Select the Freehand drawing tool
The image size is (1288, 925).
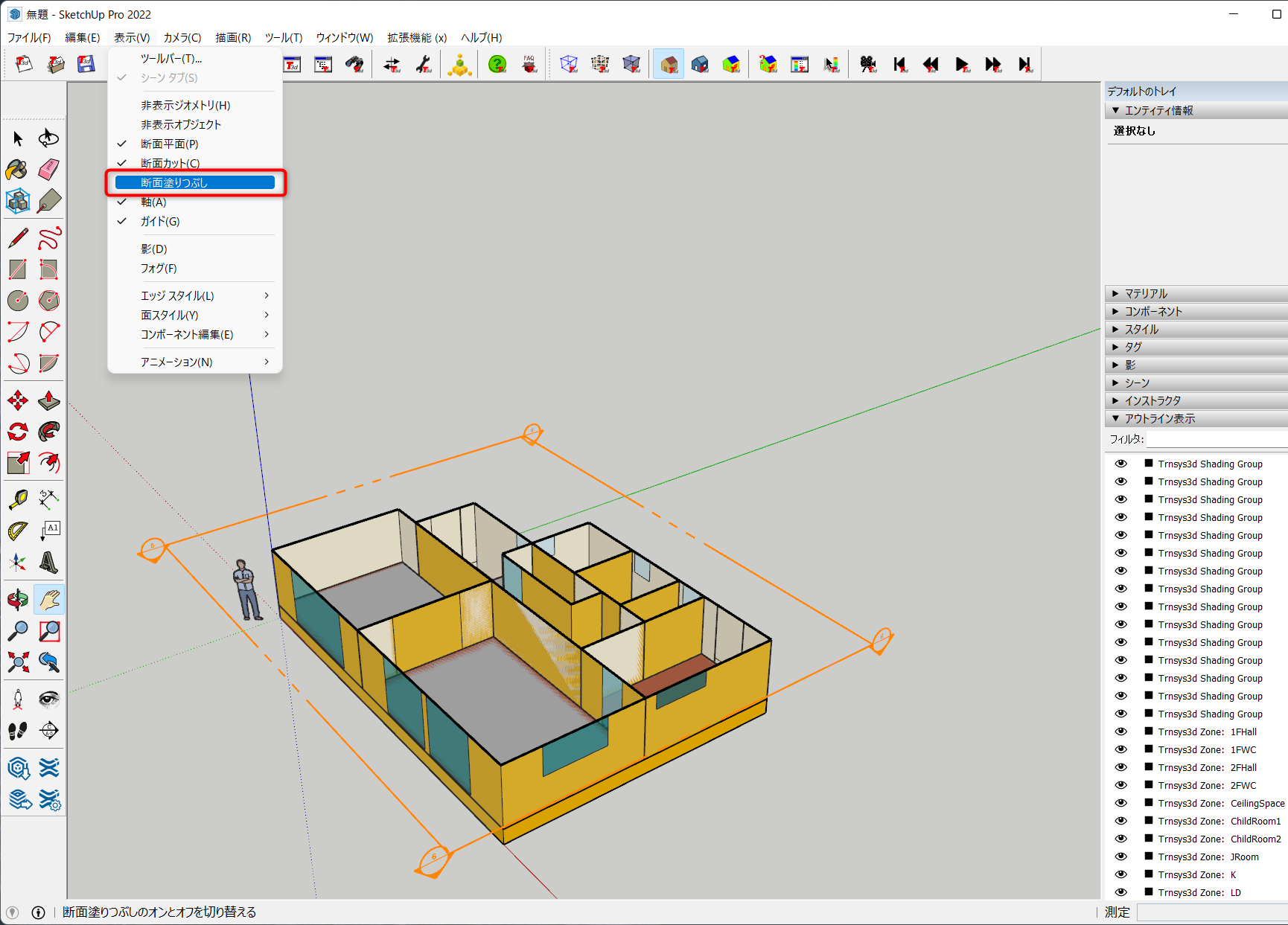[49, 237]
